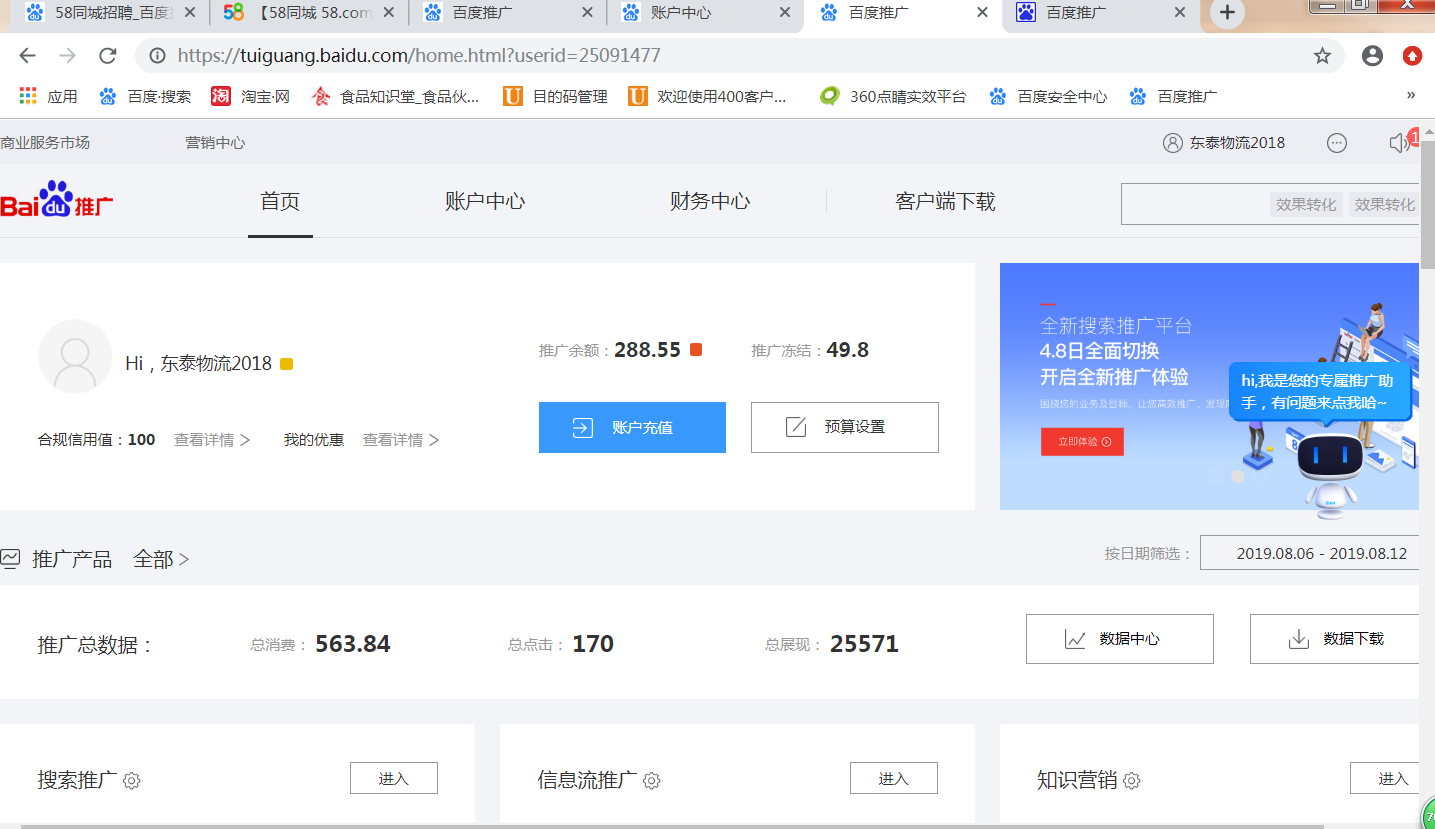Image resolution: width=1435 pixels, height=829 pixels.
Task: Open the 百度·搜索 bookmark
Action: pos(145,97)
